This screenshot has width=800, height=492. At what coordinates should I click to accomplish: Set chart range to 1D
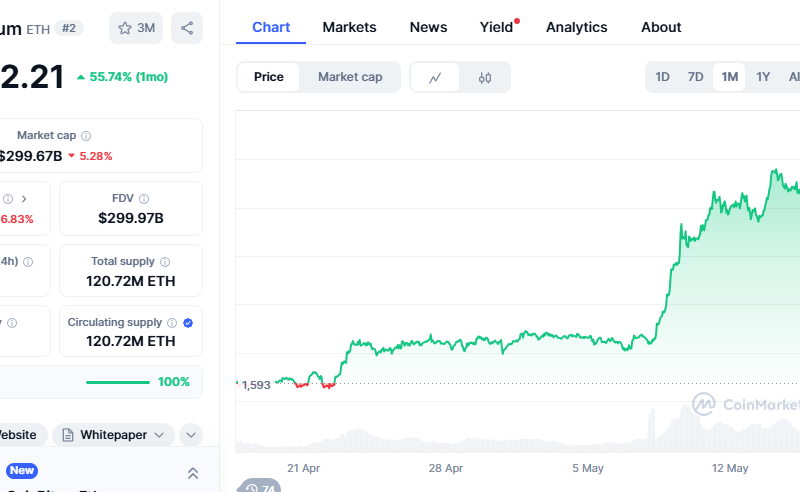tap(662, 77)
